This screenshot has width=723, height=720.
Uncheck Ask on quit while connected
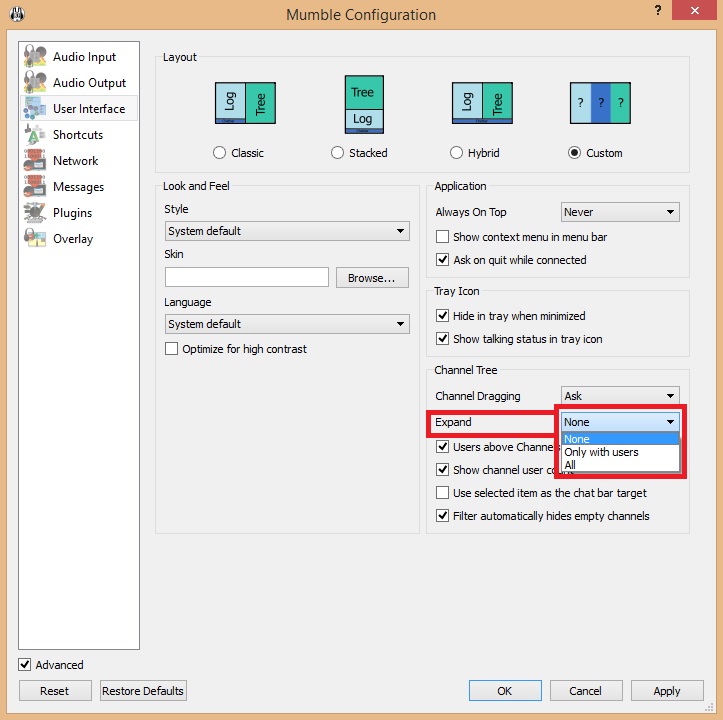click(443, 260)
